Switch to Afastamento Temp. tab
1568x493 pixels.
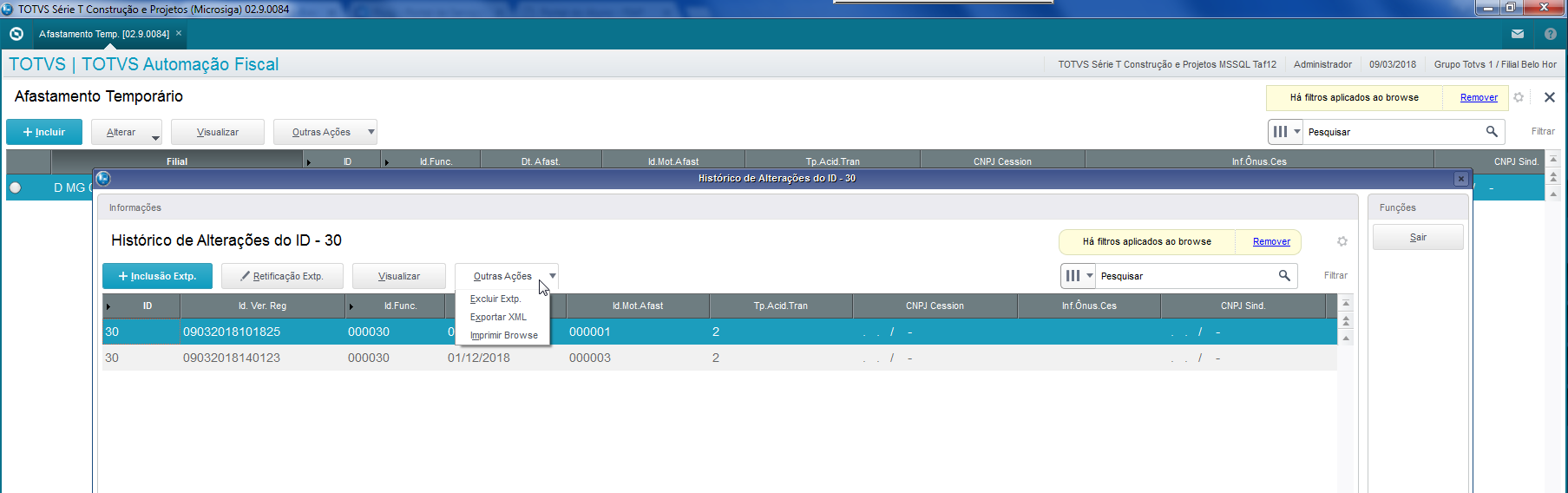(104, 34)
